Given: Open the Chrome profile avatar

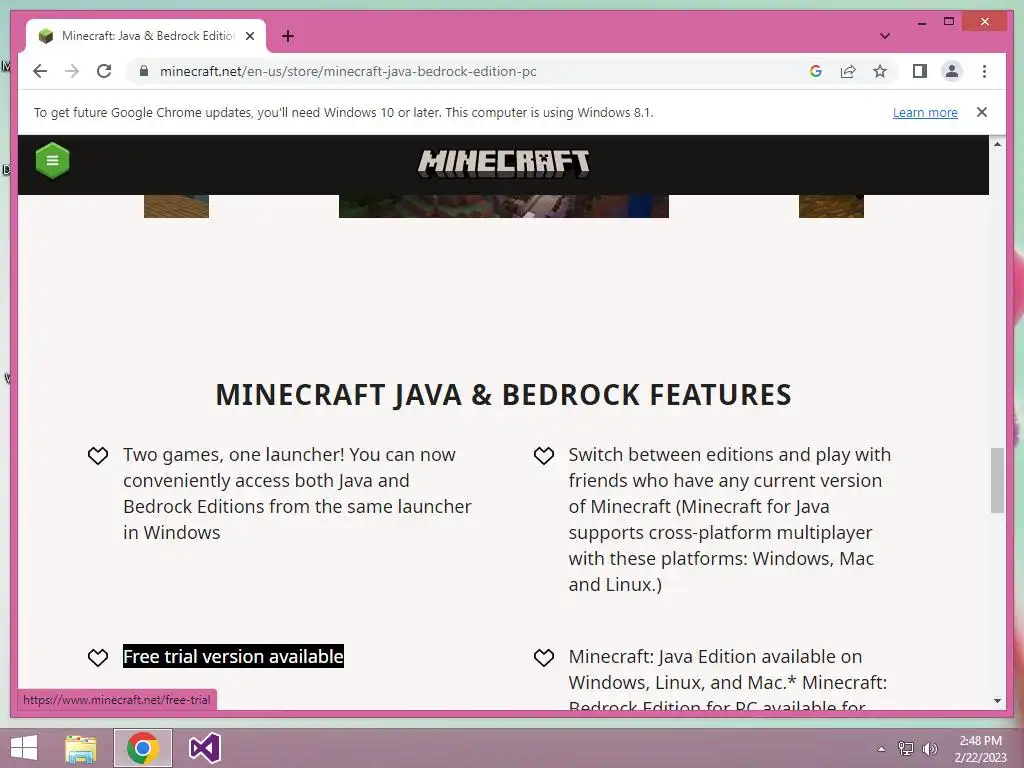Looking at the screenshot, I should point(952,71).
